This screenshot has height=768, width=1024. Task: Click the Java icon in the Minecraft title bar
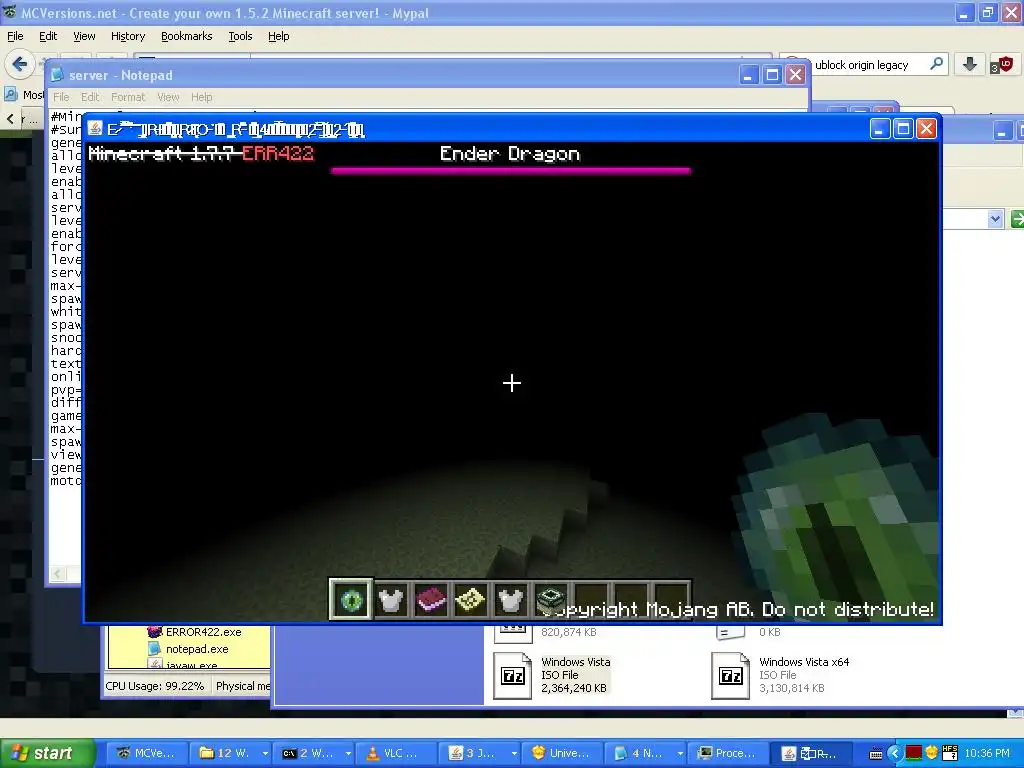coord(95,129)
